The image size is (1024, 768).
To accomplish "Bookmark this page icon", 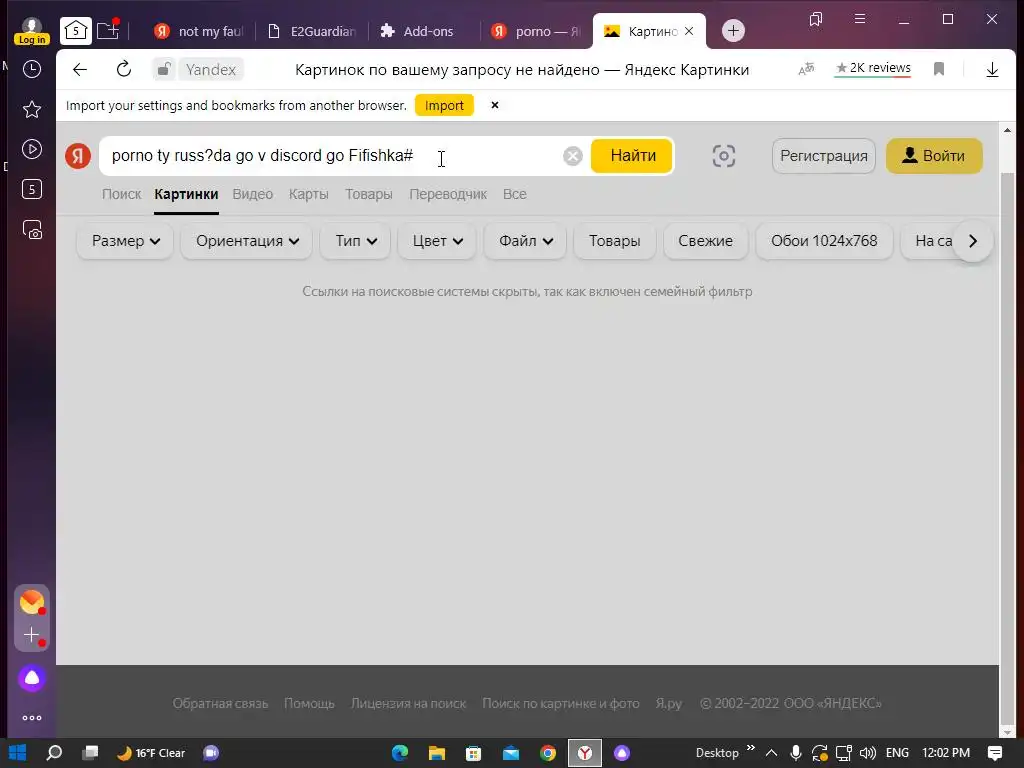I will [x=939, y=69].
